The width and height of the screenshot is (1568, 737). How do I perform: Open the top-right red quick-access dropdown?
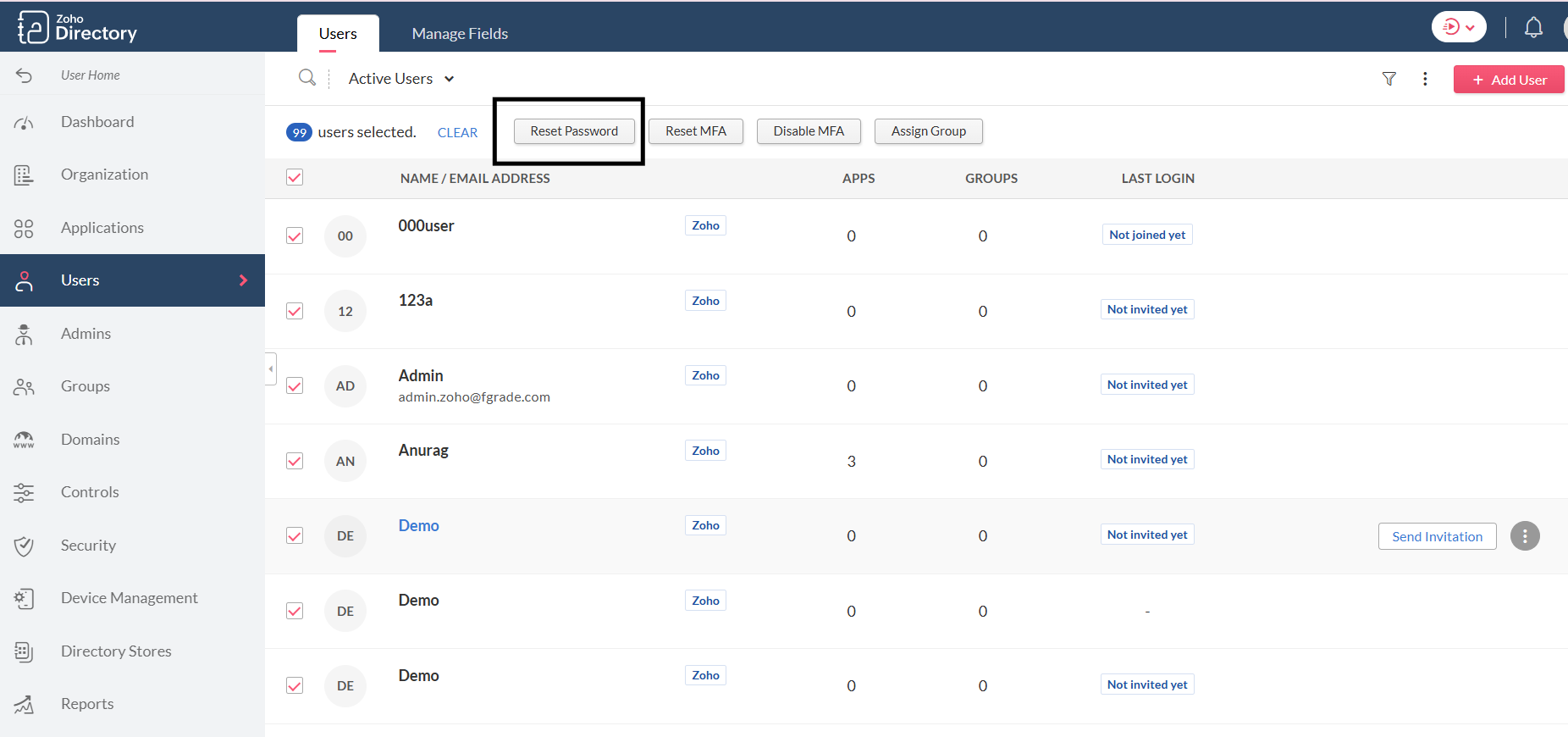pyautogui.click(x=1458, y=27)
